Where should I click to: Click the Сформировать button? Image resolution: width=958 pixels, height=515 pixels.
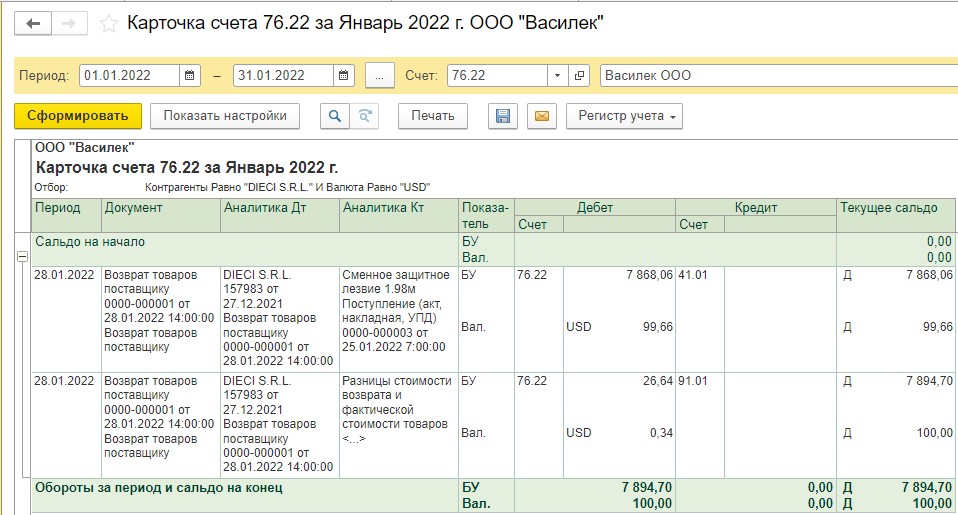78,116
